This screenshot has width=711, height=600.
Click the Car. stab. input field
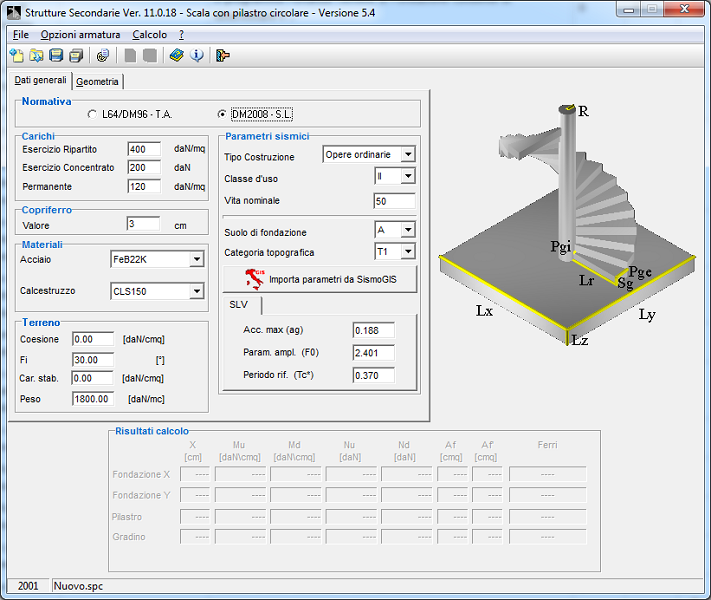click(x=93, y=378)
